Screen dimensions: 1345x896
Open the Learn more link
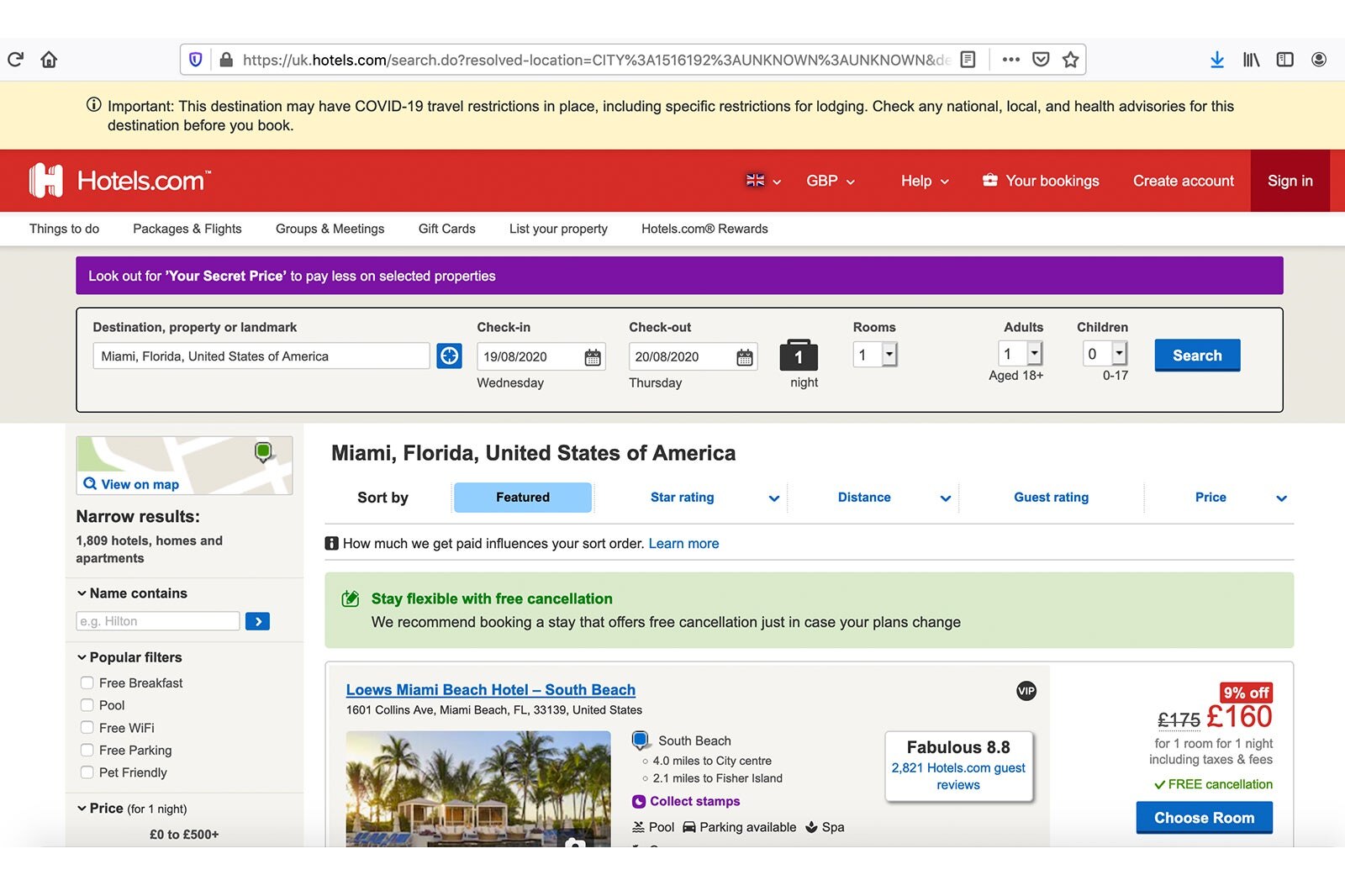(x=683, y=544)
